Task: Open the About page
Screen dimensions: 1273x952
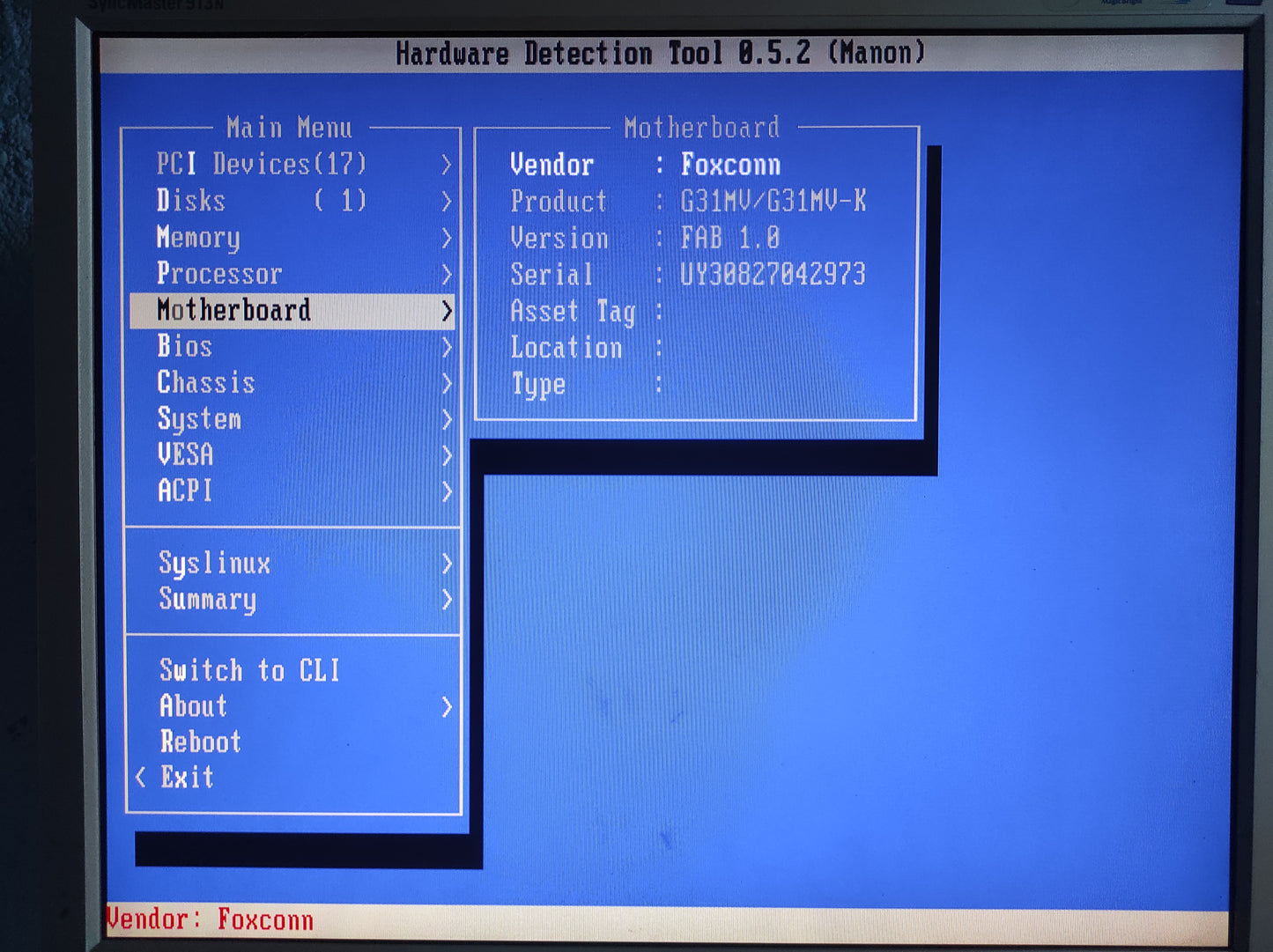Action: click(193, 706)
